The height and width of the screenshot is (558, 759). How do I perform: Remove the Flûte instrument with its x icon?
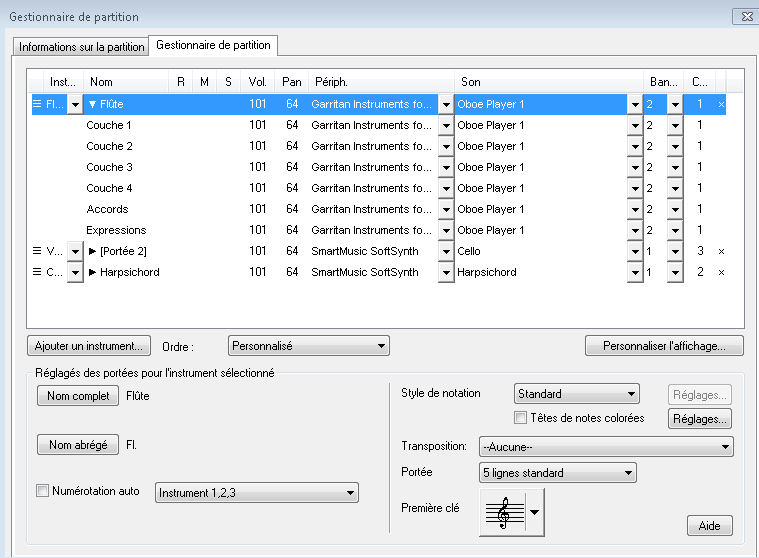click(722, 104)
